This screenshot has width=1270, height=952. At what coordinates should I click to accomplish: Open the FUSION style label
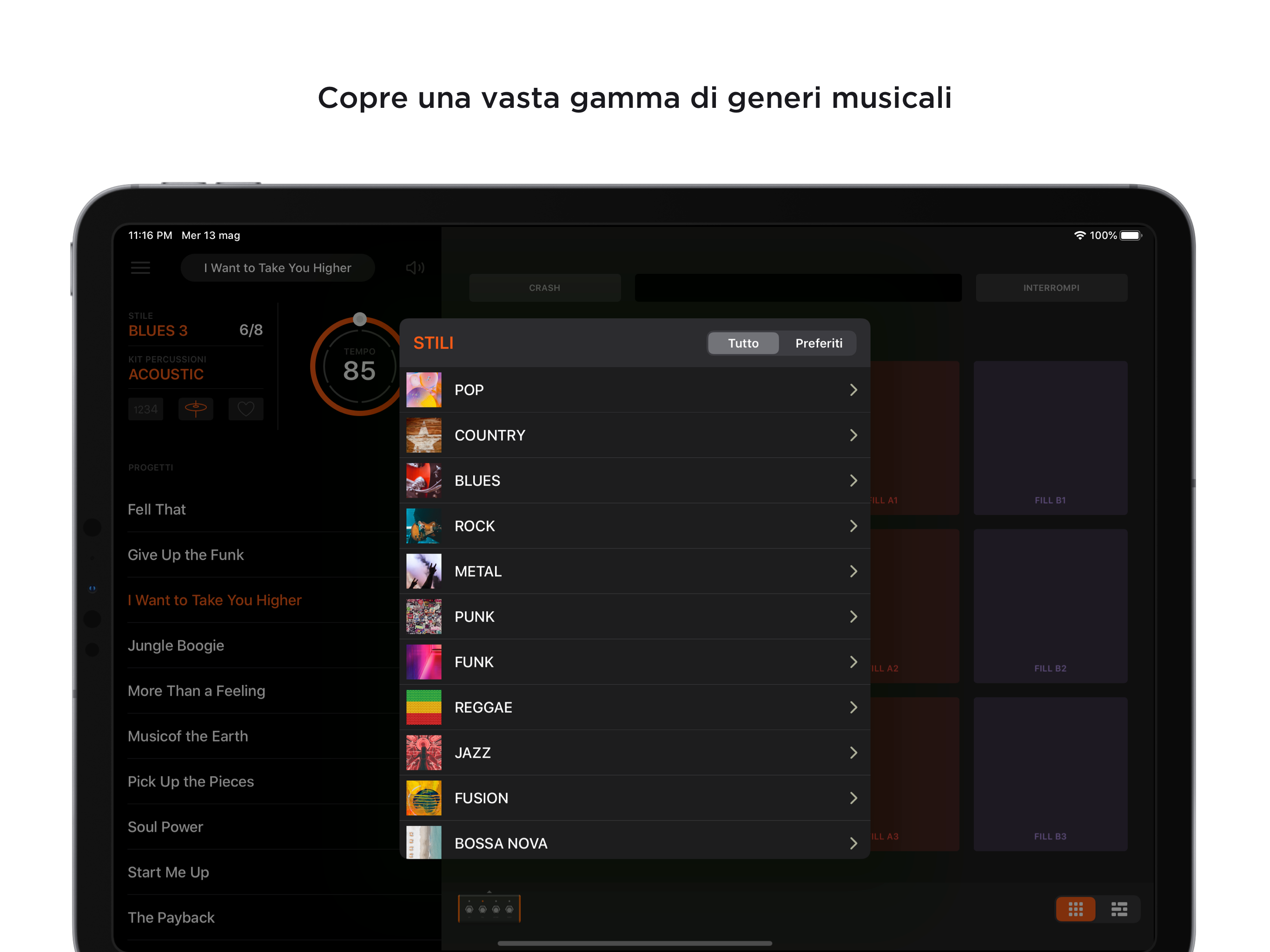[x=481, y=798]
